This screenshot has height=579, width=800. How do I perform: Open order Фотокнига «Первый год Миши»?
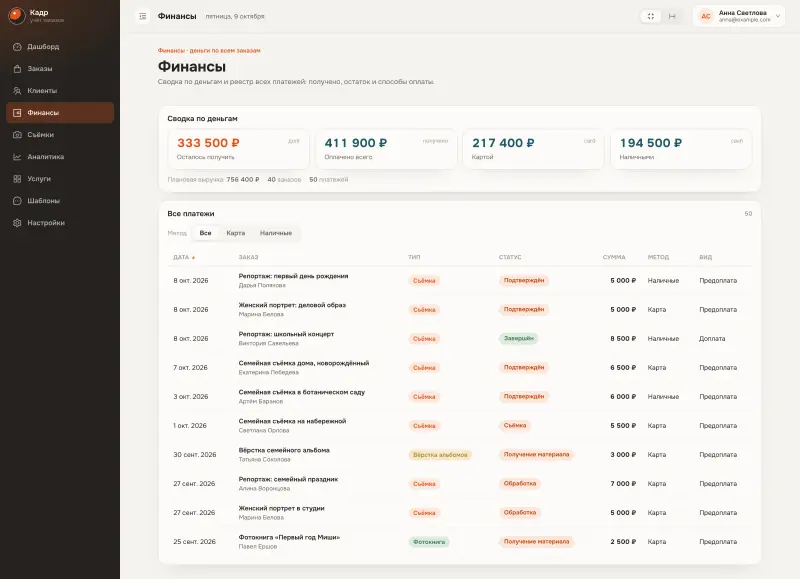pyautogui.click(x=289, y=537)
